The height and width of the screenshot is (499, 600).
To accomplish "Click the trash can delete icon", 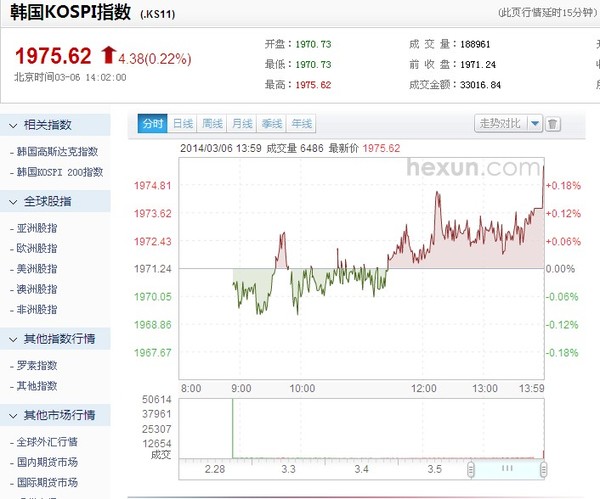I will 553,124.
